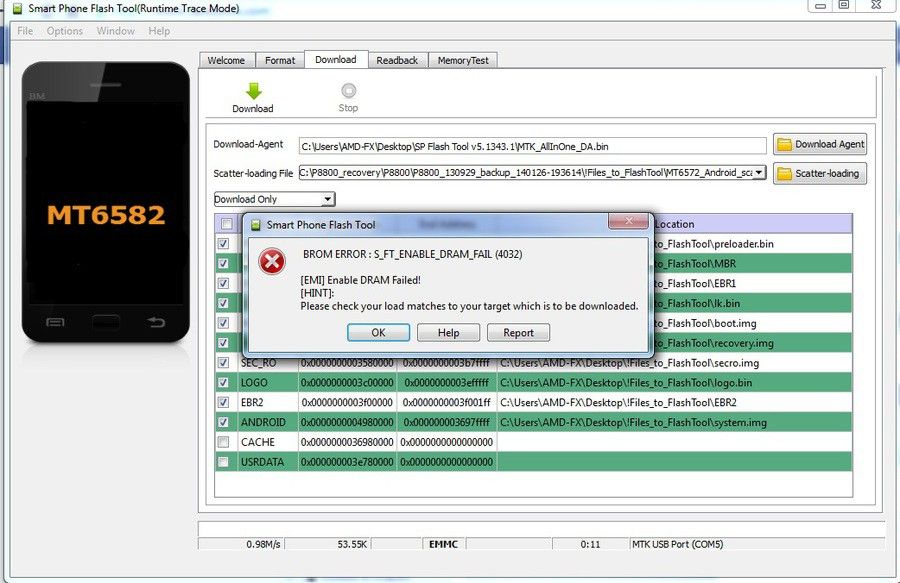Viewport: 900px width, 583px height.
Task: Open the Help menu
Action: [159, 31]
